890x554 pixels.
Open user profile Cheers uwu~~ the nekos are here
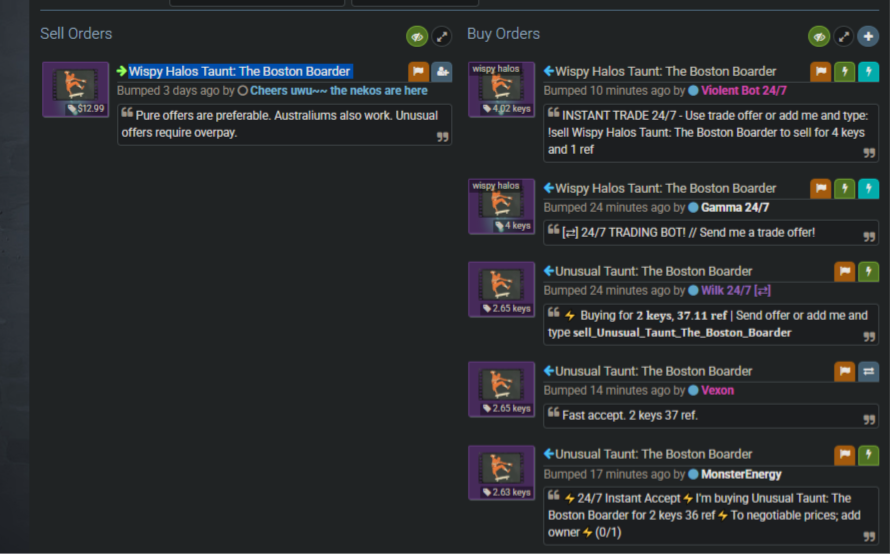coord(339,91)
